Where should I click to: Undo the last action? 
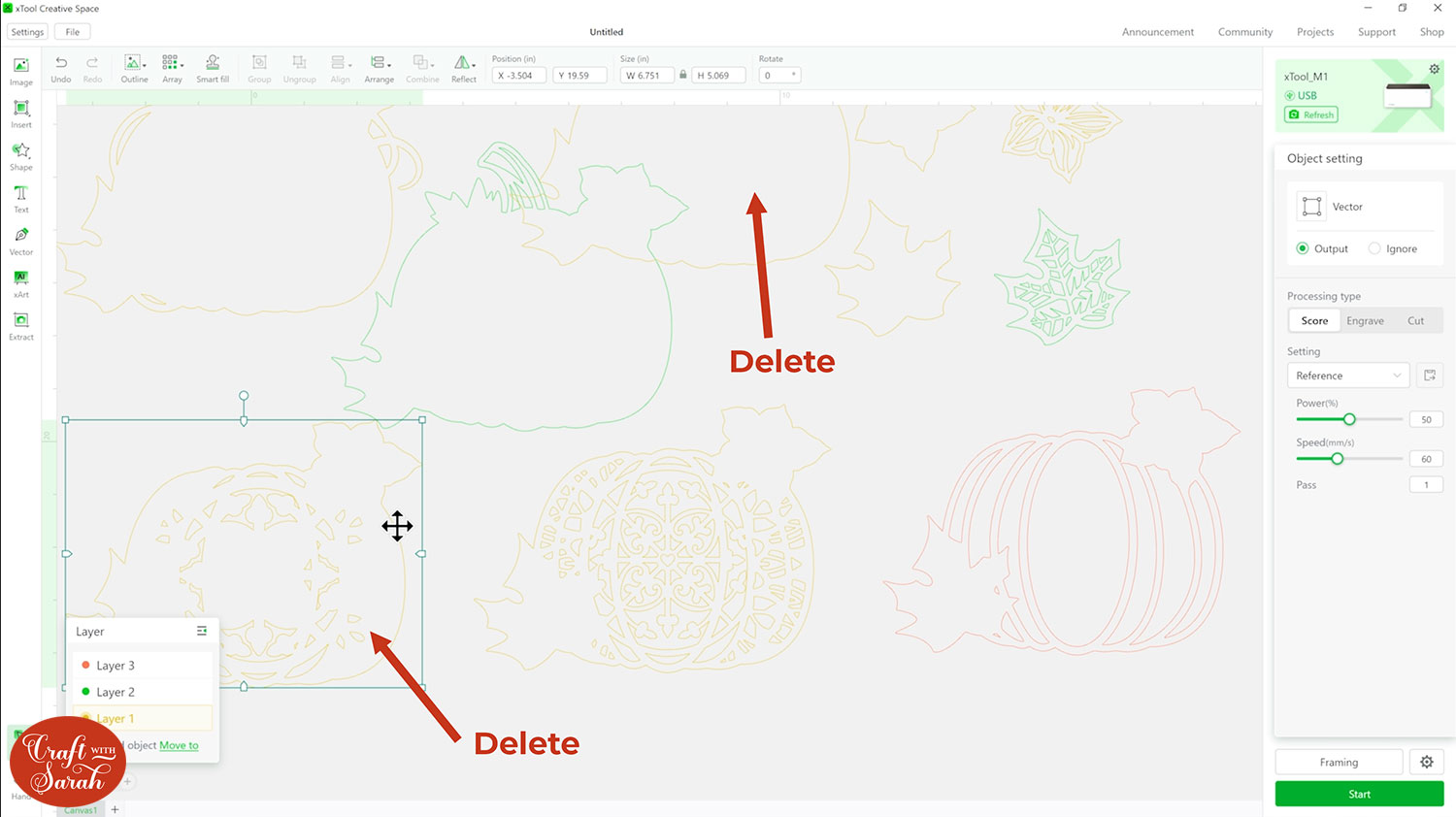coord(61,69)
